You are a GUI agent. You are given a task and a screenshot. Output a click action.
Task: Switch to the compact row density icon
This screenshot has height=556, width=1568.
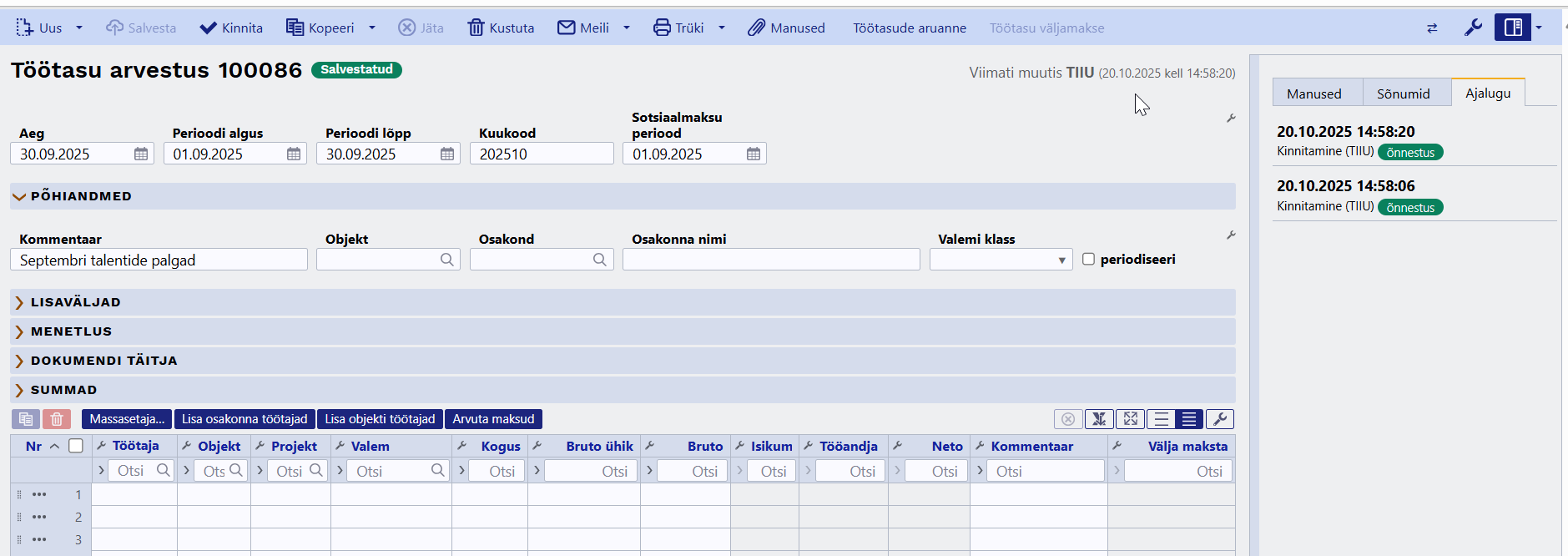[x=1189, y=419]
